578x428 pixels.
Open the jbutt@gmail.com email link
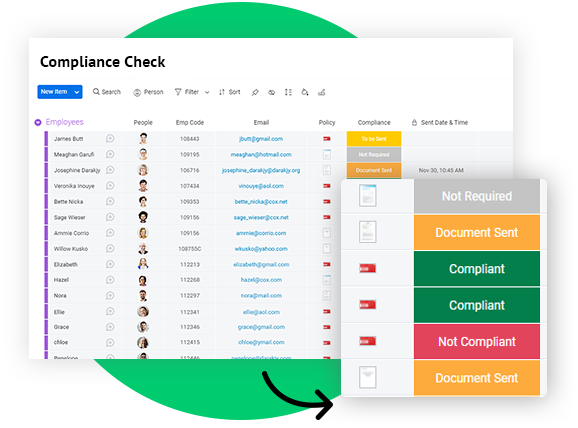(261, 139)
